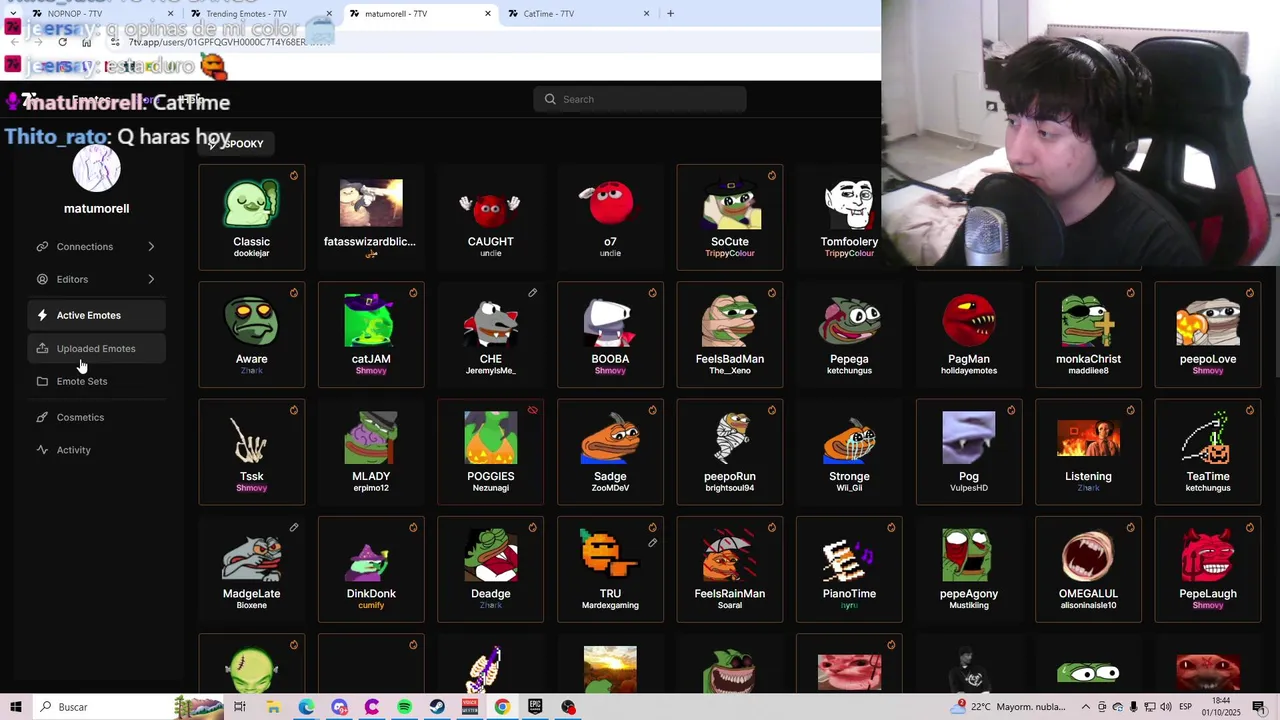Image resolution: width=1280 pixels, height=720 pixels.
Task: Click the graph icon beside Activity
Action: [42, 450]
